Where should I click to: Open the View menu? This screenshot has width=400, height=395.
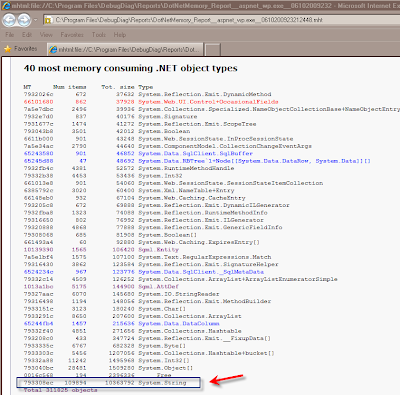46,35
